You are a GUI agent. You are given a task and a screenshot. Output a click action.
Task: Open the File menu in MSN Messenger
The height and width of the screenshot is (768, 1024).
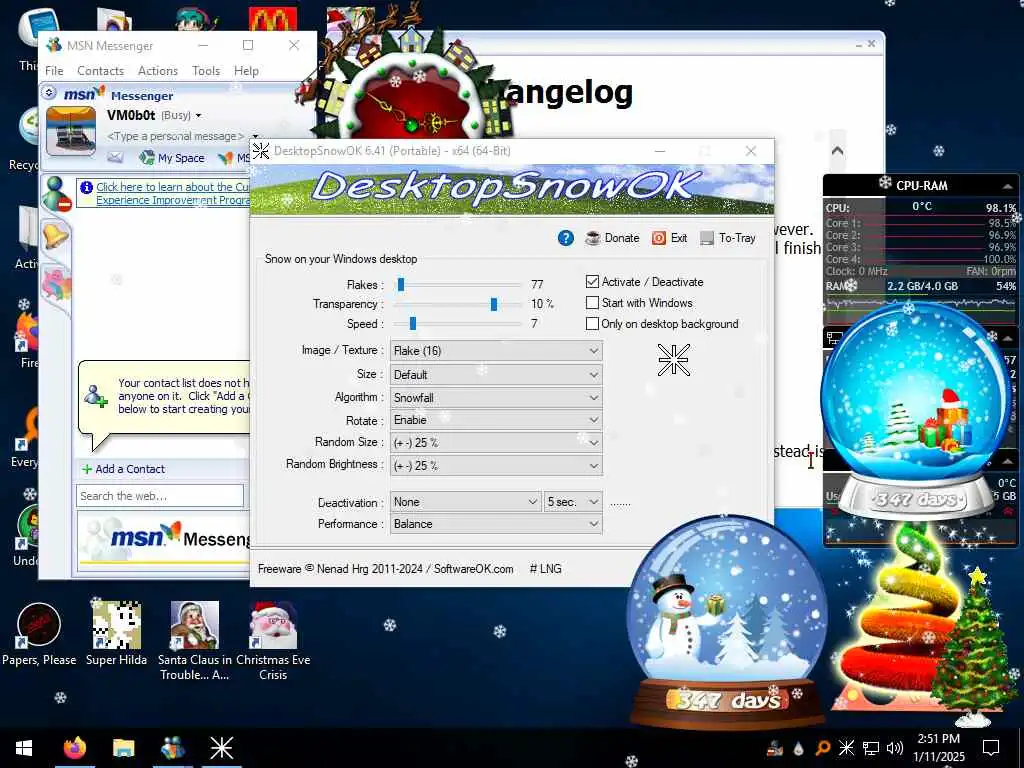[x=54, y=71]
